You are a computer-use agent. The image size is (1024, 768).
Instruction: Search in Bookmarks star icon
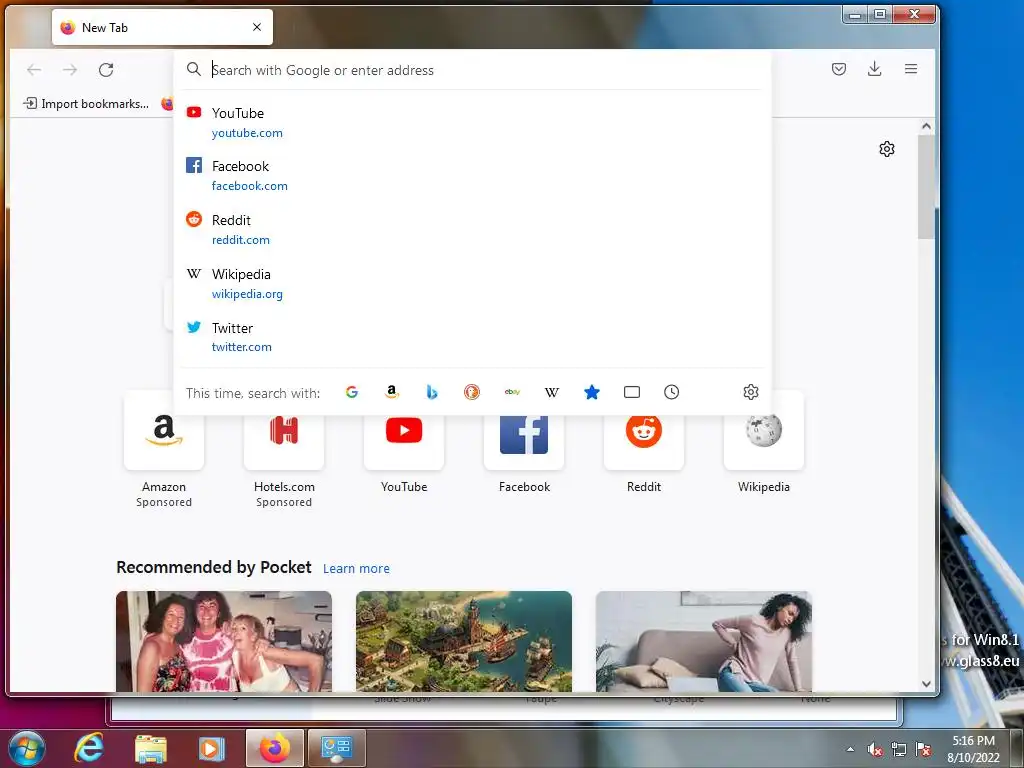tap(592, 392)
